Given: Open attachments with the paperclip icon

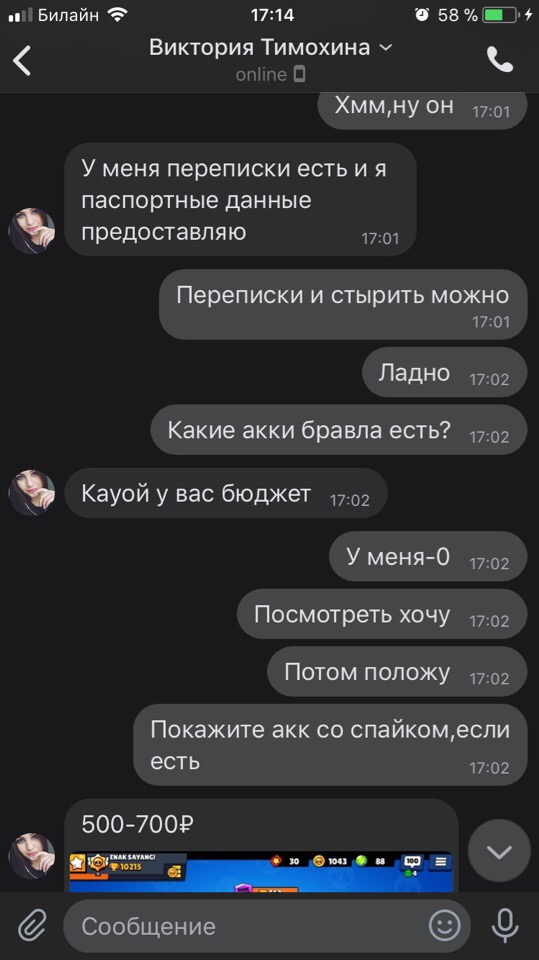Looking at the screenshot, I should tap(32, 925).
